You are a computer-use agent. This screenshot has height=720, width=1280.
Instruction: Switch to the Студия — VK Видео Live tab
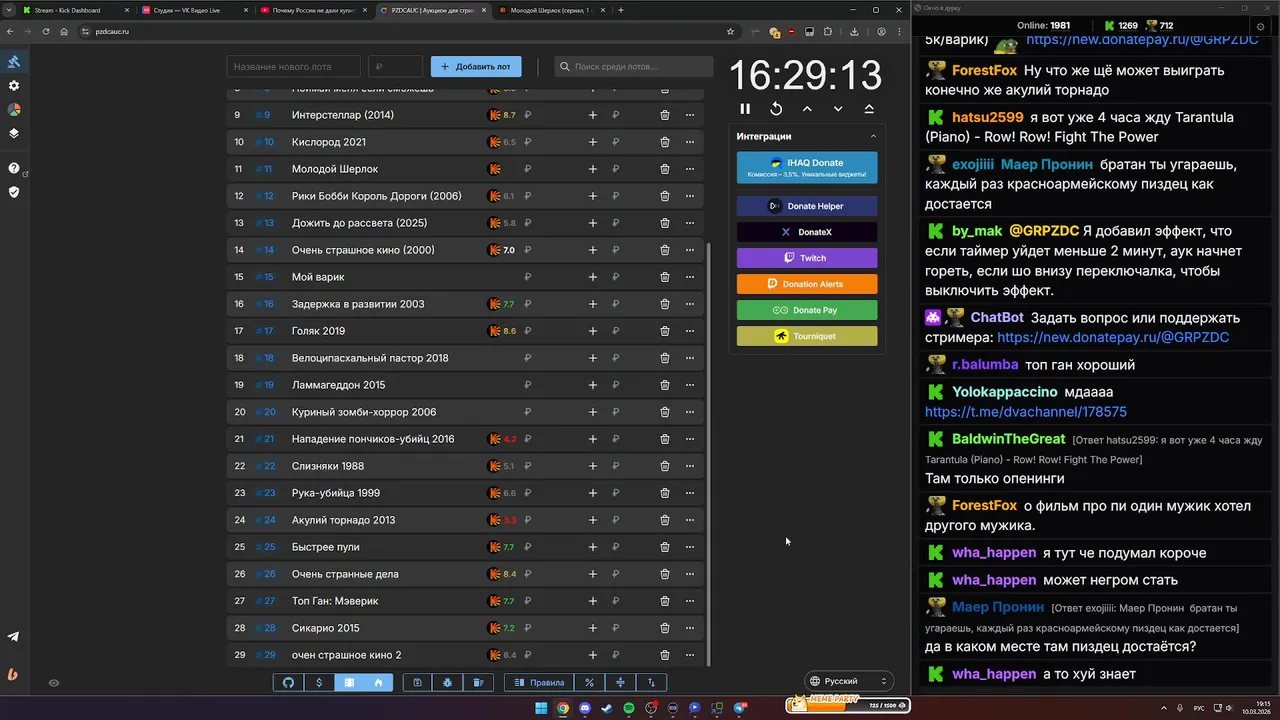pos(194,10)
